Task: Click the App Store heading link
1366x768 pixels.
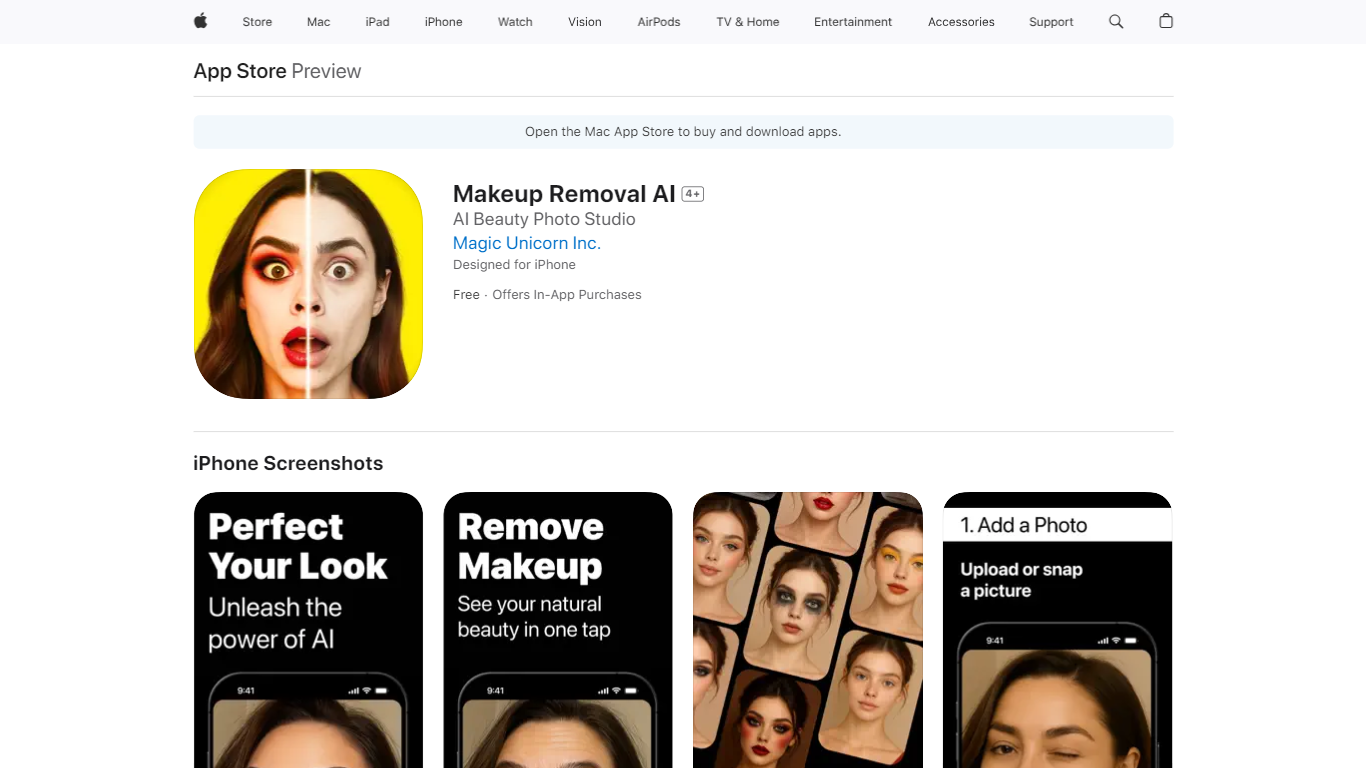Action: click(x=240, y=71)
